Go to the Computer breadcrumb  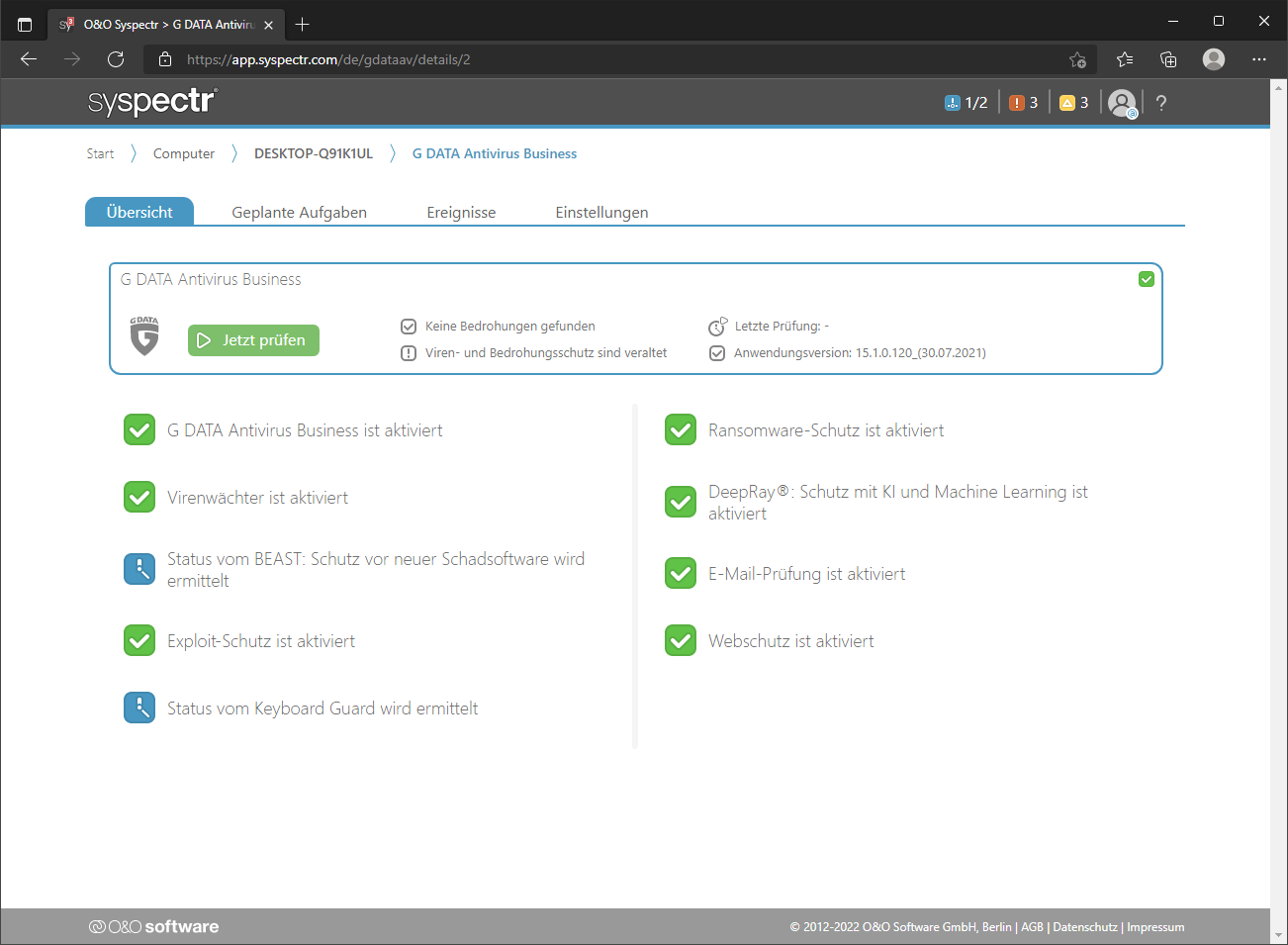[x=184, y=153]
